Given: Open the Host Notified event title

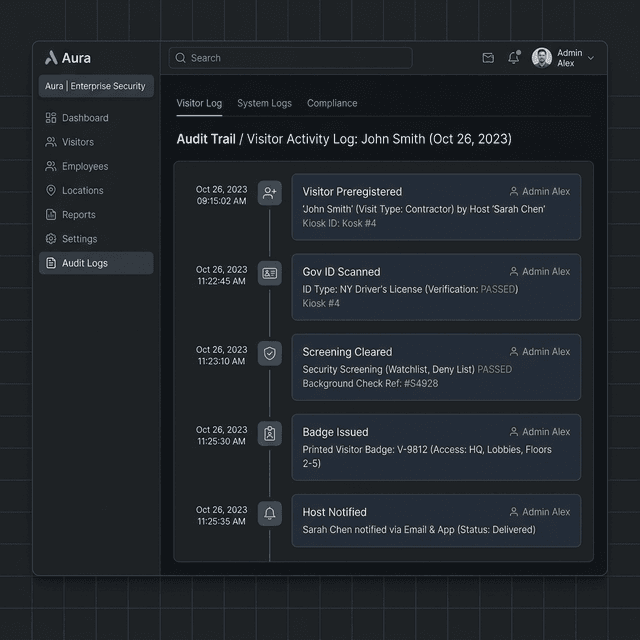Looking at the screenshot, I should click(x=334, y=512).
